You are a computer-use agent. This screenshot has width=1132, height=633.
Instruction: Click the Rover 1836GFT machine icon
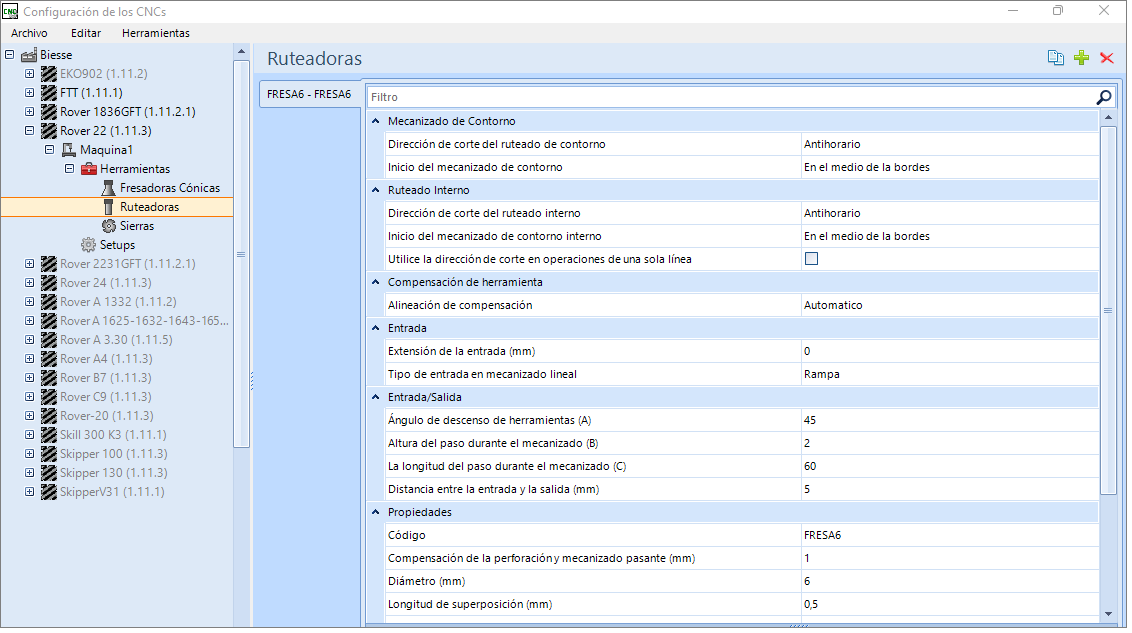click(48, 112)
